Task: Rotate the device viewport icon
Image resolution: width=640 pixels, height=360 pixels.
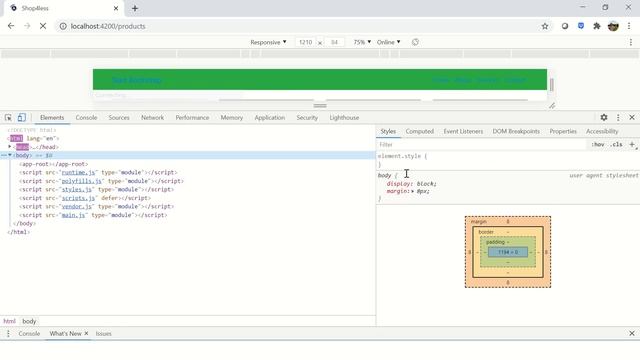Action: [415, 42]
